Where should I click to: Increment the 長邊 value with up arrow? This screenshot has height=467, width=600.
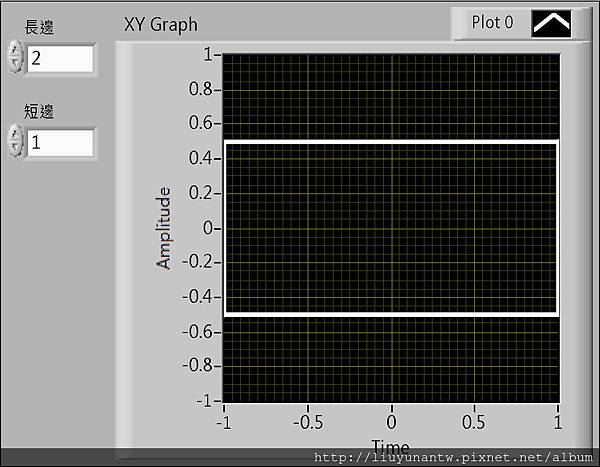(x=15, y=49)
